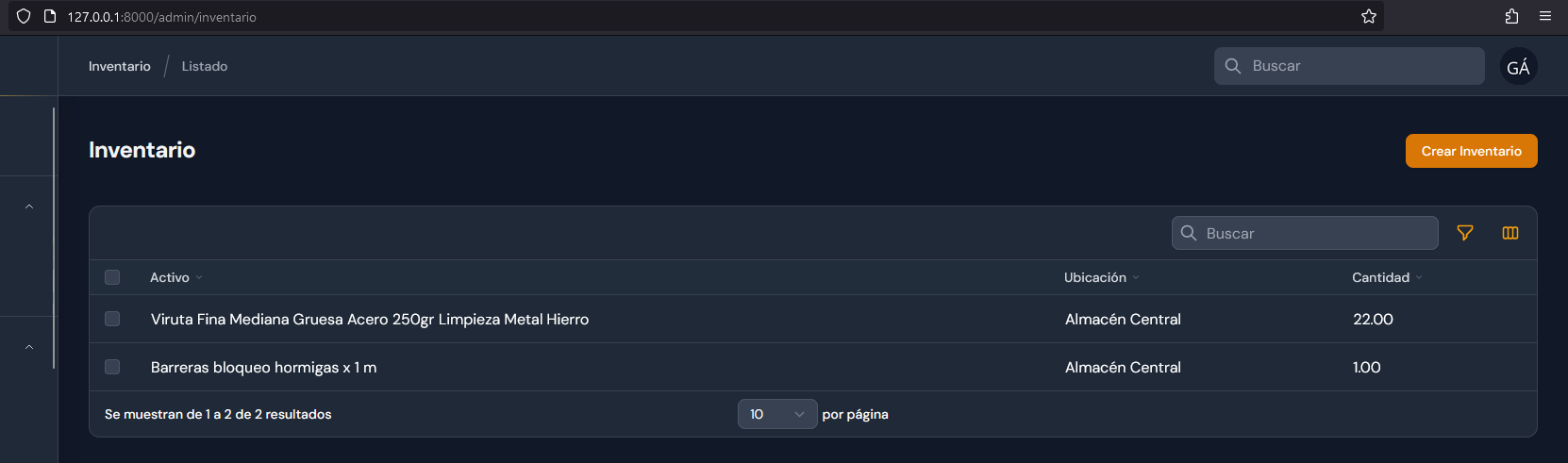Open the browser extensions puzzle icon
The width and height of the screenshot is (1568, 463).
pyautogui.click(x=1511, y=16)
